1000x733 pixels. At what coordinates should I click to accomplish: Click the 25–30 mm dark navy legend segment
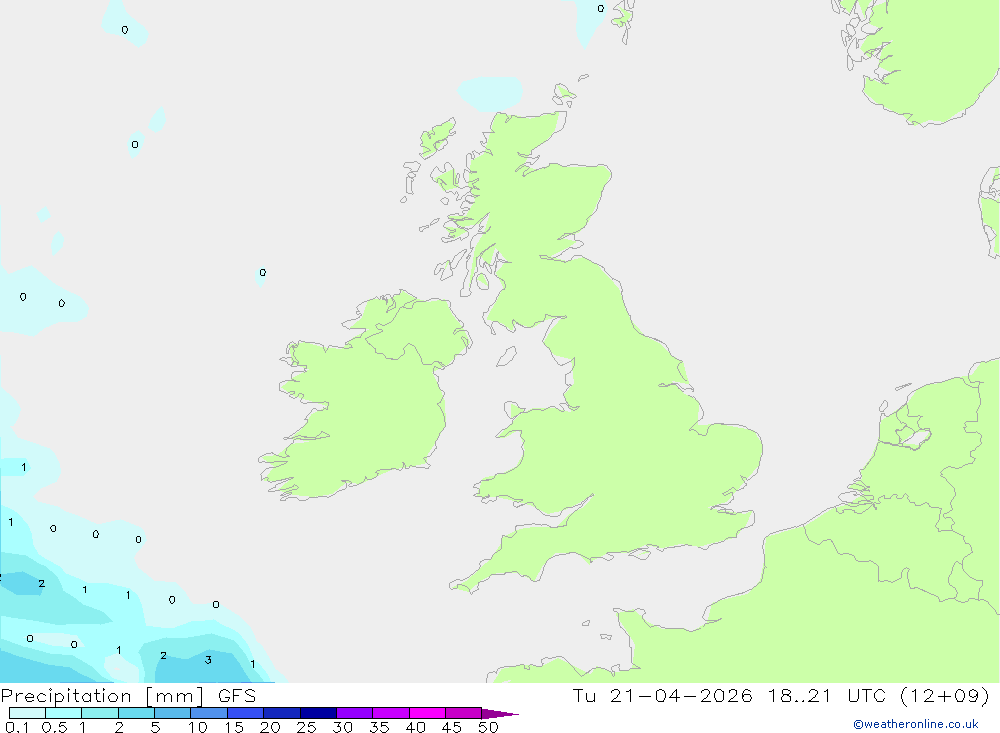click(318, 713)
